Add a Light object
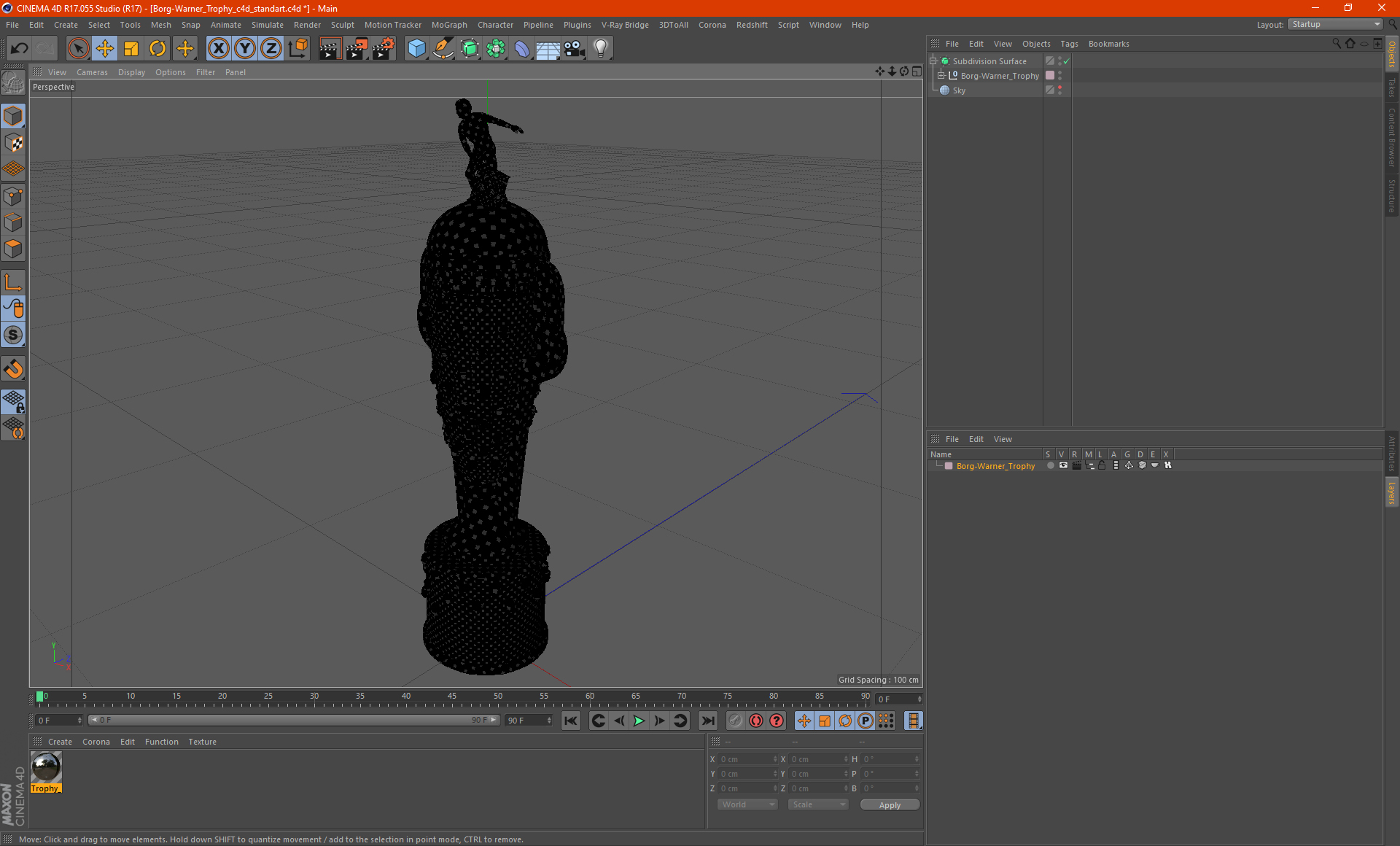The height and width of the screenshot is (846, 1400). (x=601, y=49)
